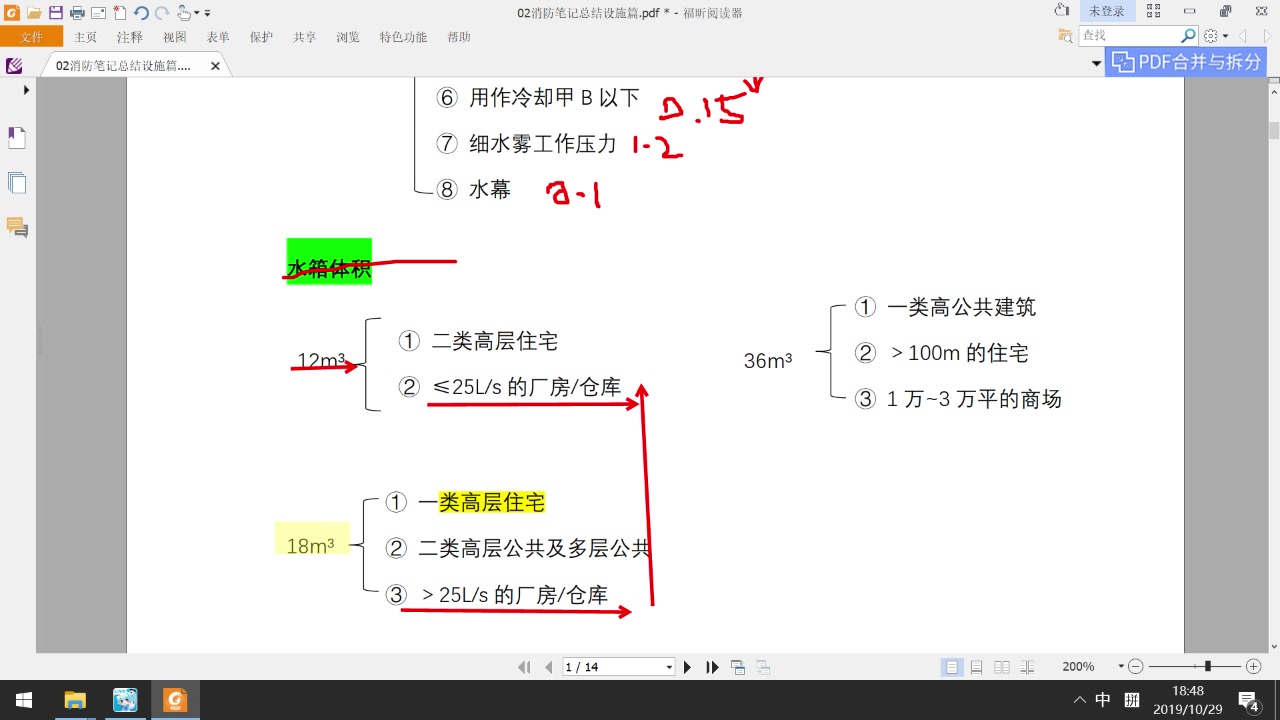Close the 02消防笔记总结设施篇 tab
This screenshot has width=1280, height=720.
(215, 66)
